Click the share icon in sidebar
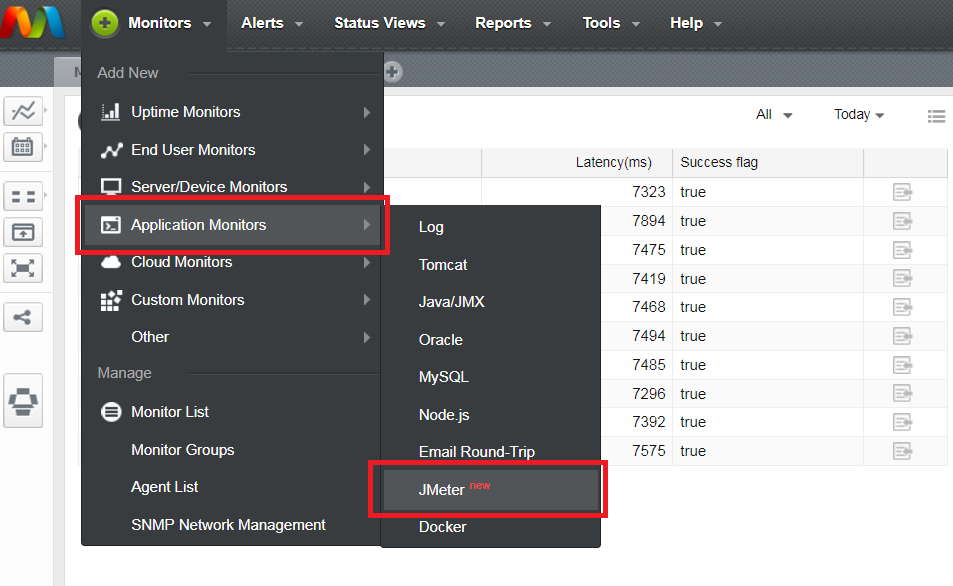 point(23,318)
